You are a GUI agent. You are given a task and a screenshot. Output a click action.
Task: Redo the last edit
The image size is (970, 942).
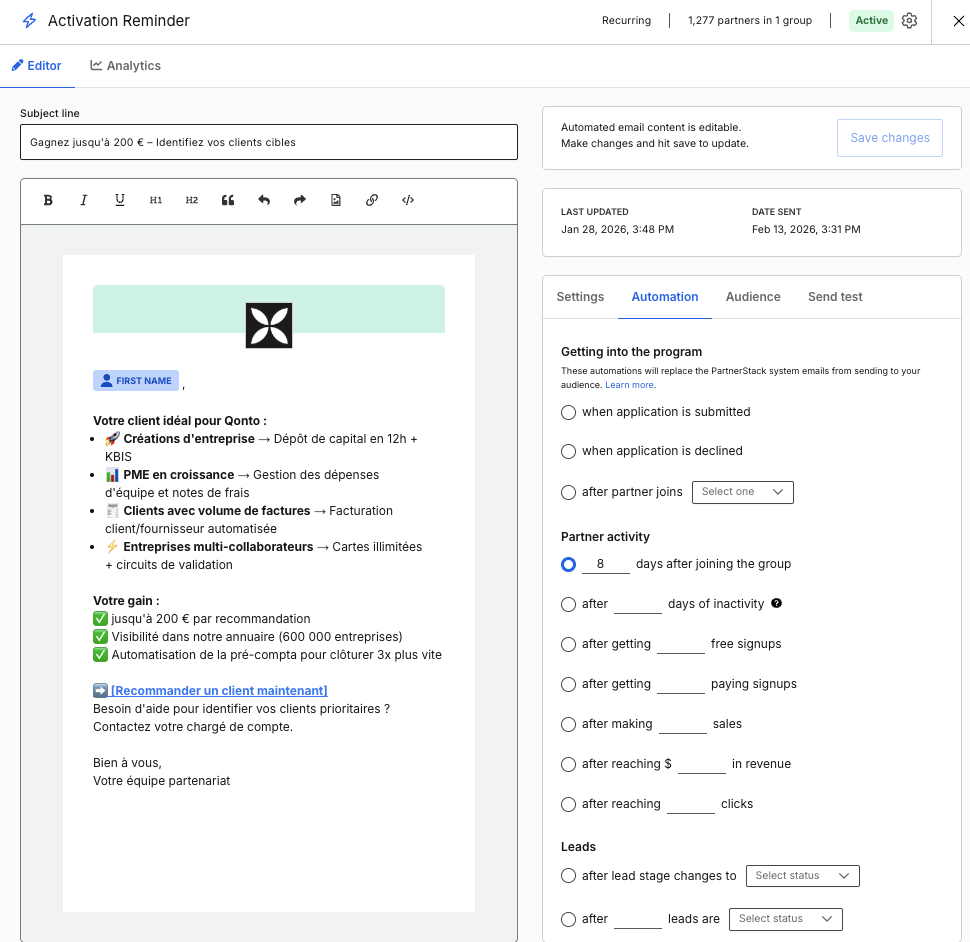pos(300,200)
